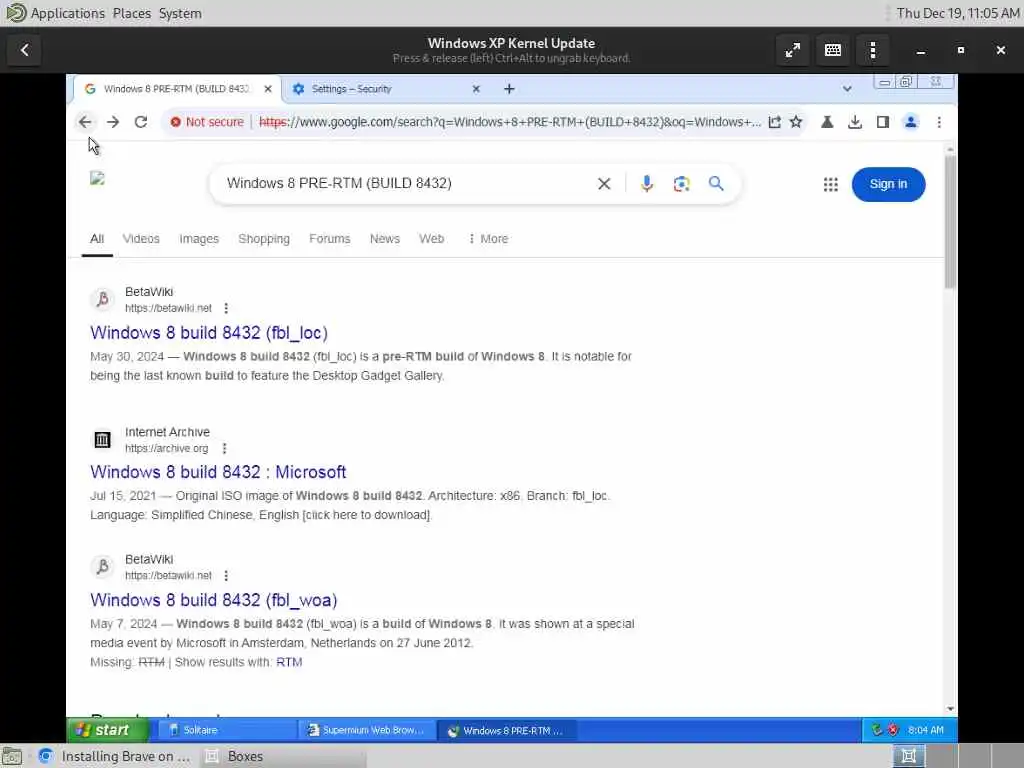Switch to Supermium Web Browser taskbar item
This screenshot has width=1024, height=768.
pyautogui.click(x=366, y=730)
